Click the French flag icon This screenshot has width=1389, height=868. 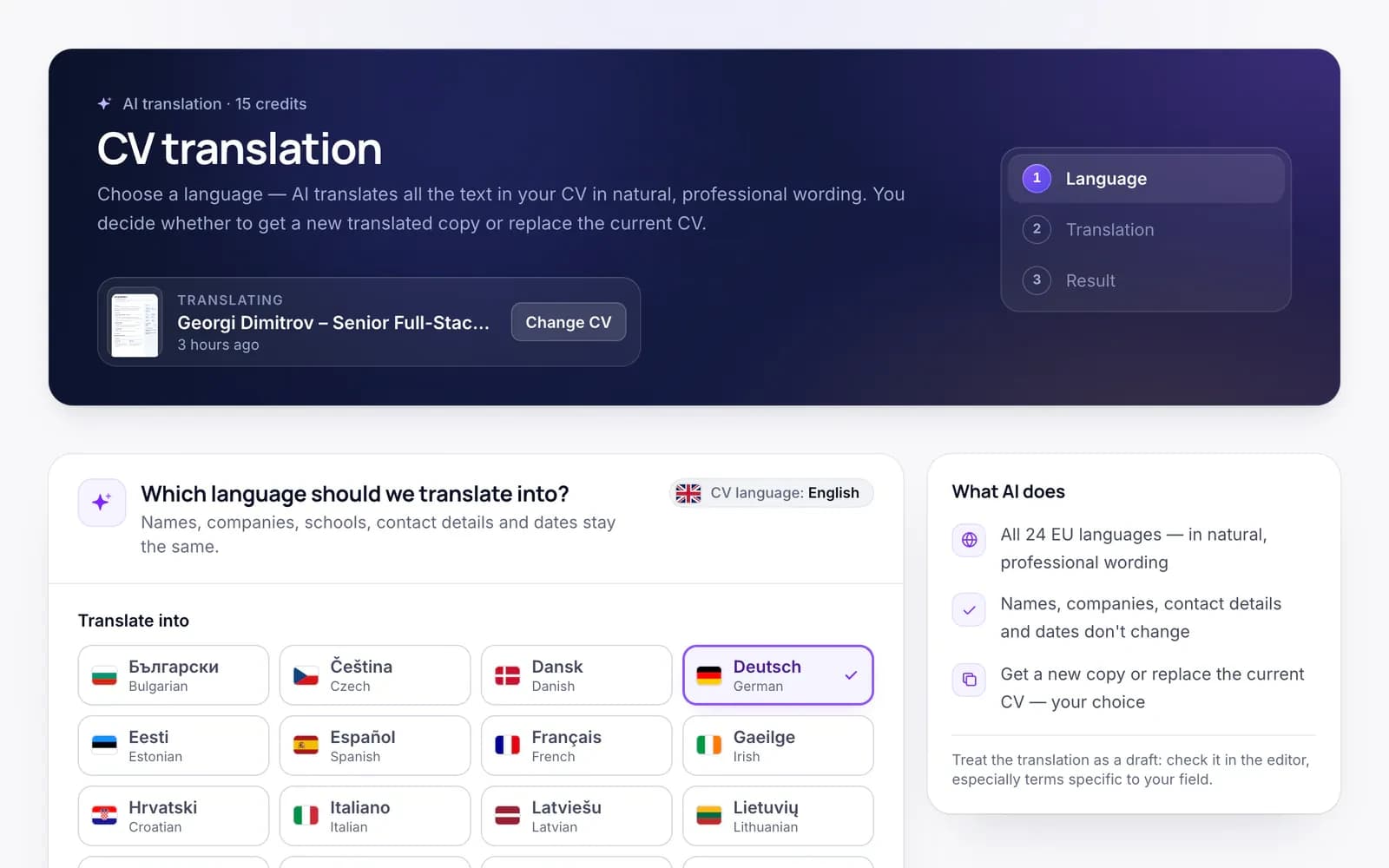507,746
